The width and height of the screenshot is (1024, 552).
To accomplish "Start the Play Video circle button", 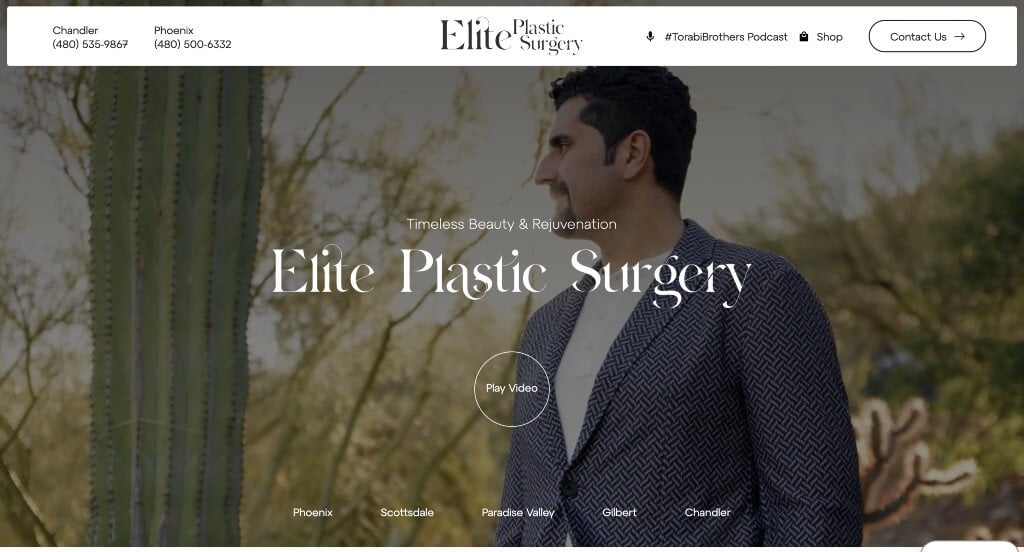I will (x=511, y=389).
